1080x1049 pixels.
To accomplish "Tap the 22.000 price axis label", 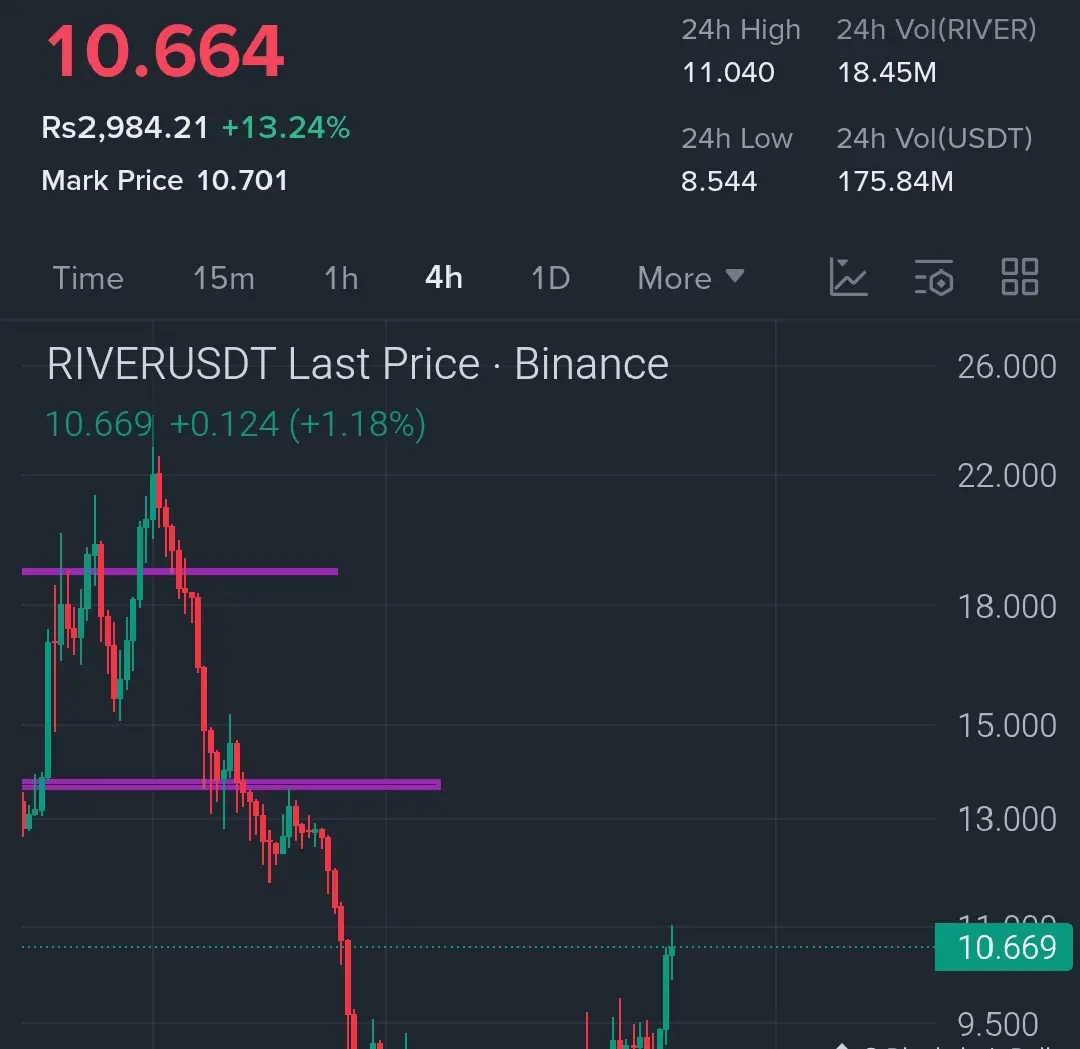I will [1006, 475].
